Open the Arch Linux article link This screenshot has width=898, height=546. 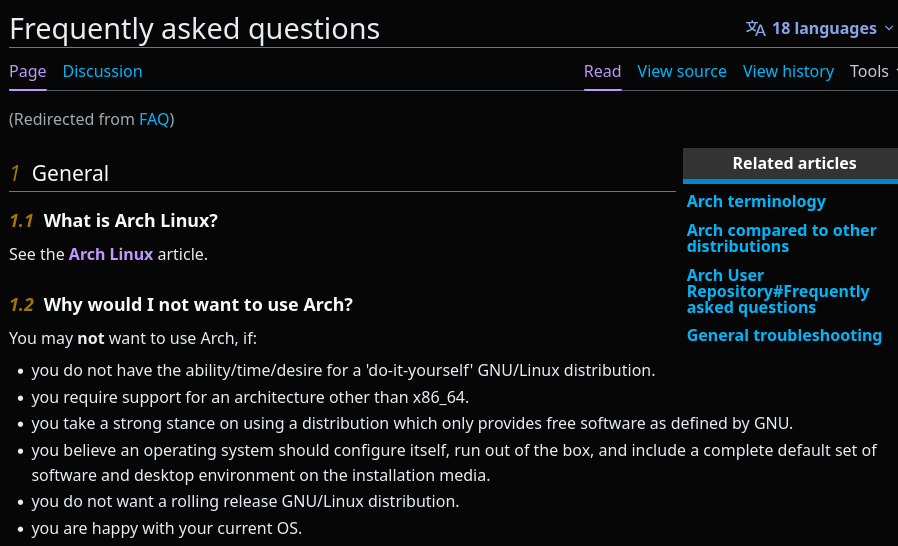pyautogui.click(x=111, y=254)
